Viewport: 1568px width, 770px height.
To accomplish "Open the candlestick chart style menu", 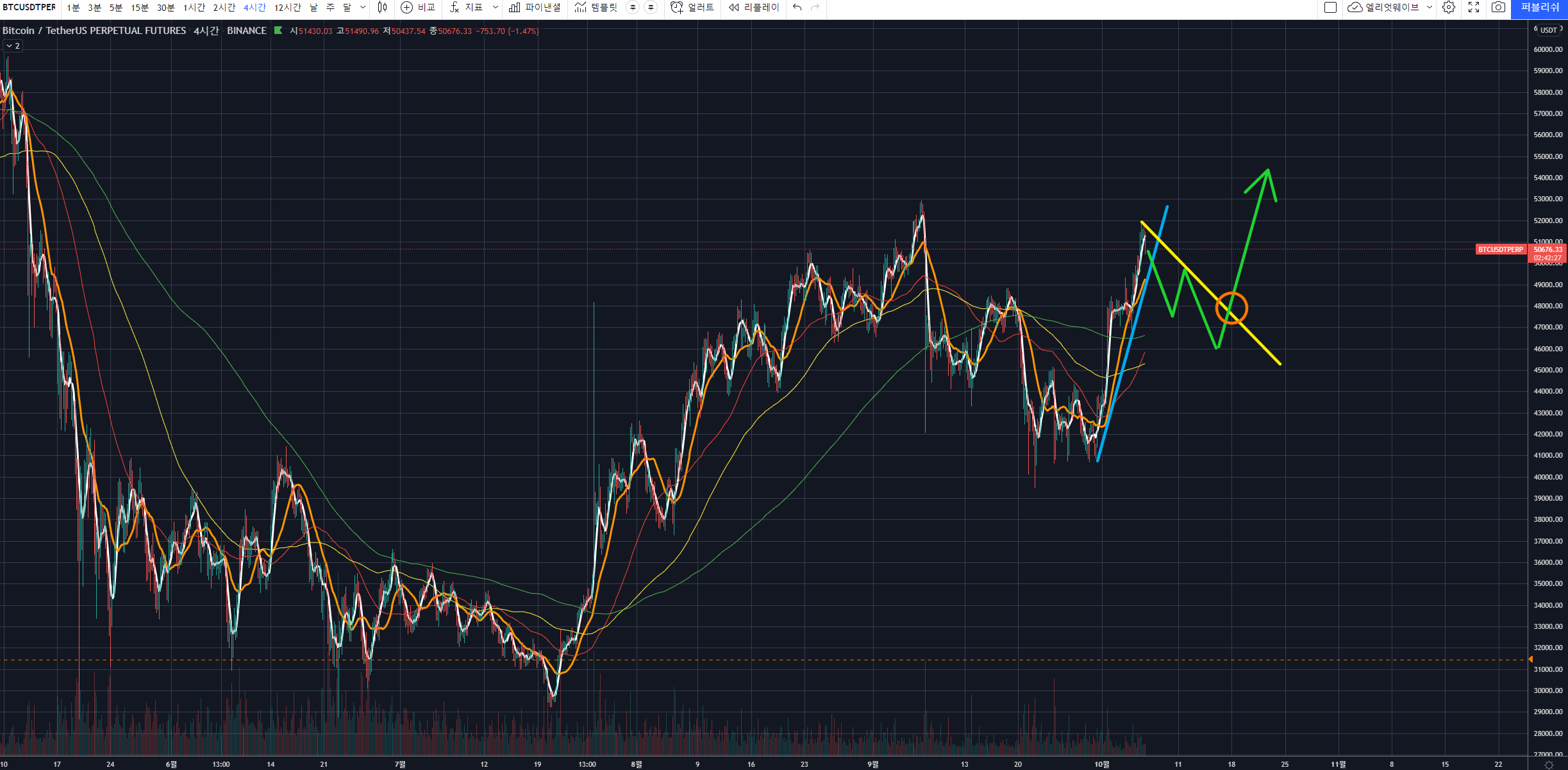I will tap(382, 8).
